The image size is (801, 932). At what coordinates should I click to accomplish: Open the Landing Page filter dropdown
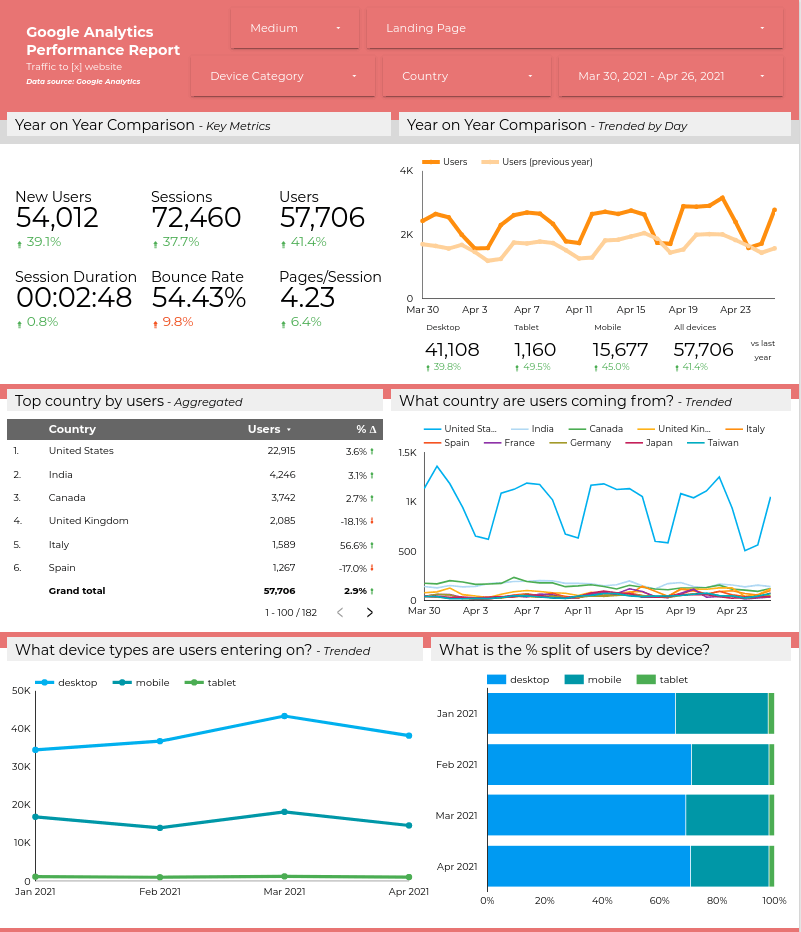point(574,28)
